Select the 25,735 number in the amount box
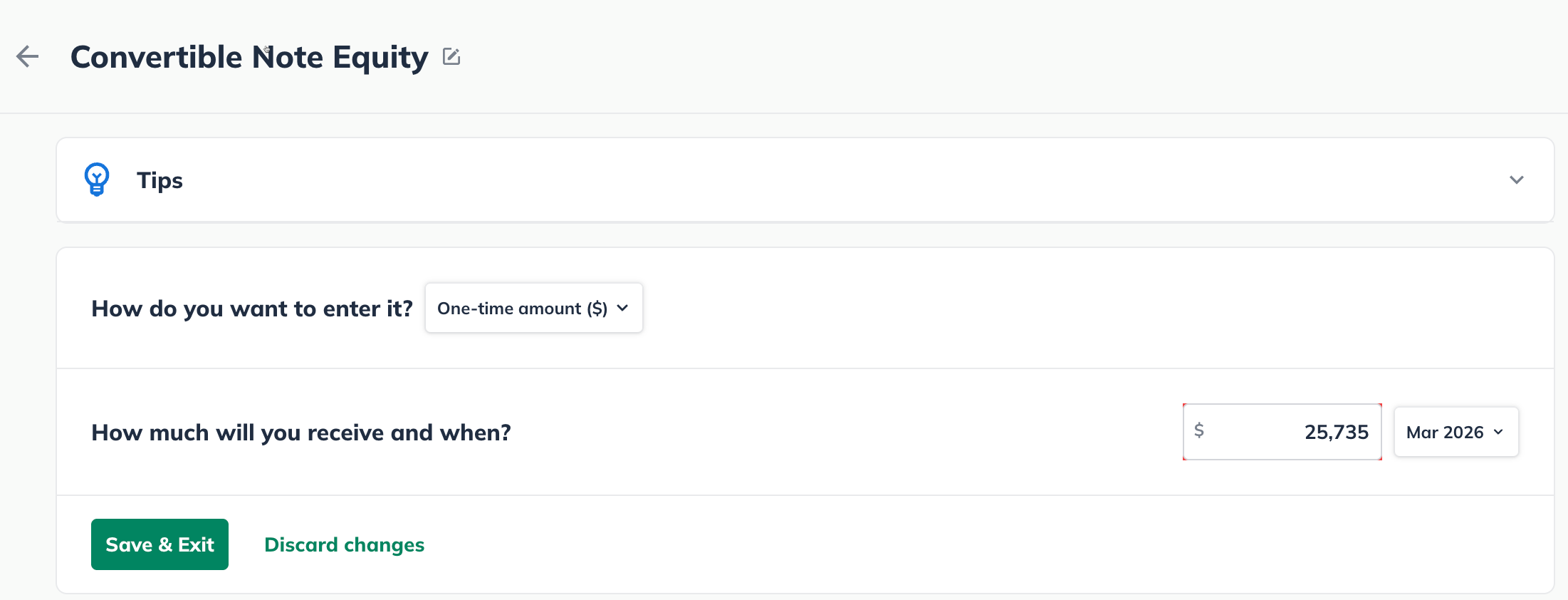1568x600 pixels. (x=1336, y=432)
